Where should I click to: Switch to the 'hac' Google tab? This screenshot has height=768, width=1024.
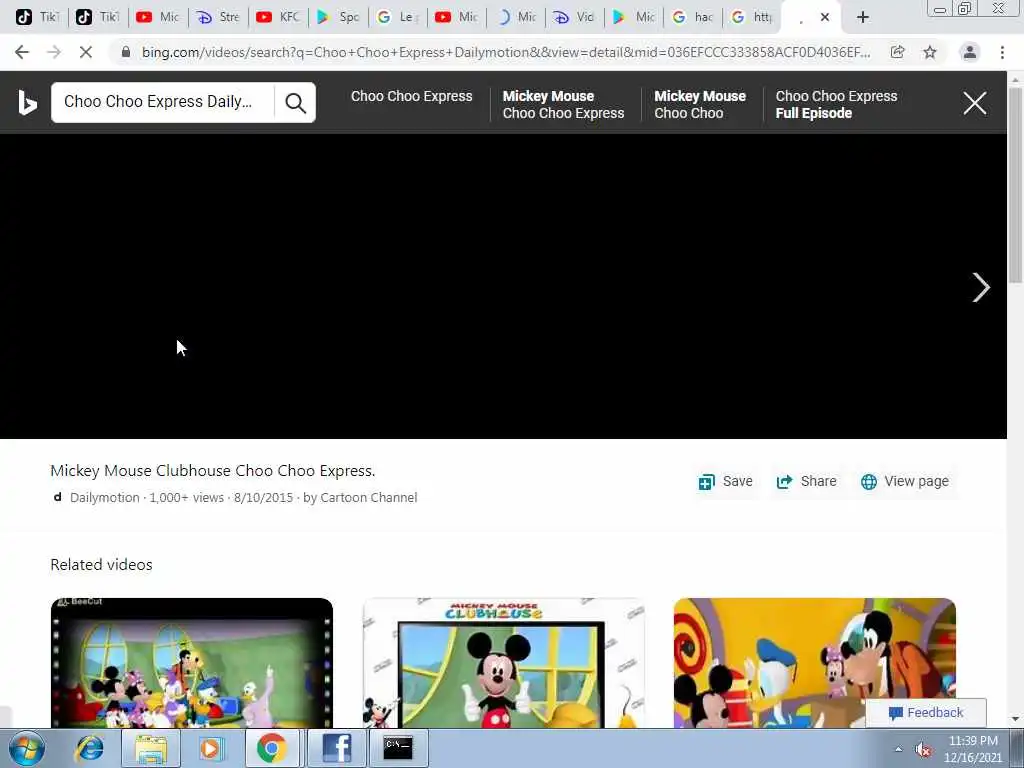click(x=692, y=17)
